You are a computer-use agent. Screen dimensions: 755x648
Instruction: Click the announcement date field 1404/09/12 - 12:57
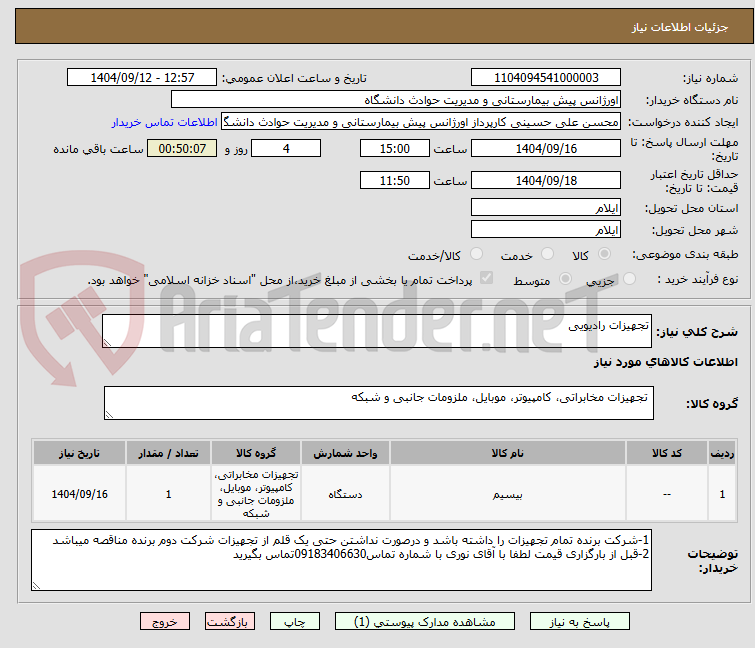[142, 78]
